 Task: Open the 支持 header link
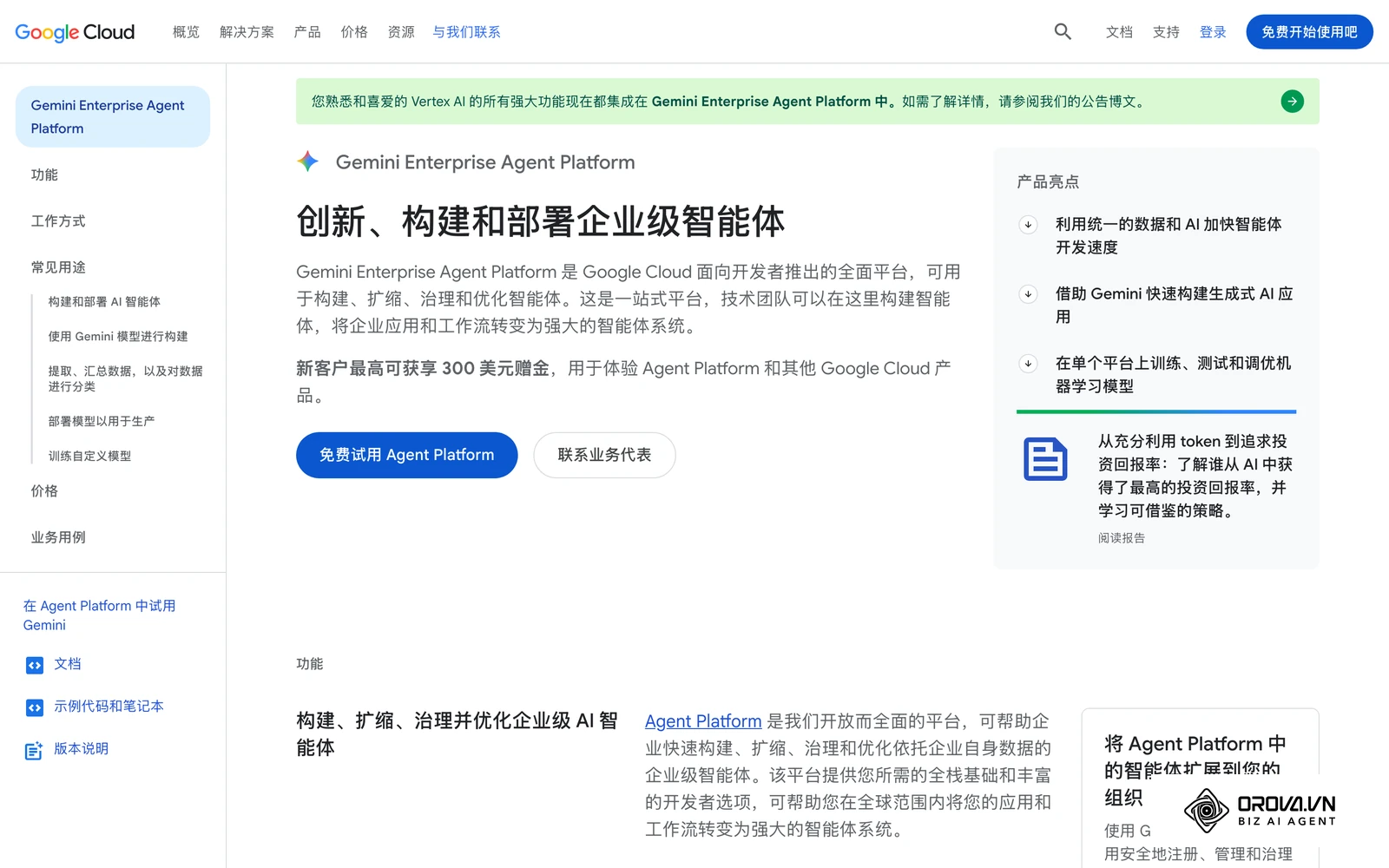tap(1166, 32)
